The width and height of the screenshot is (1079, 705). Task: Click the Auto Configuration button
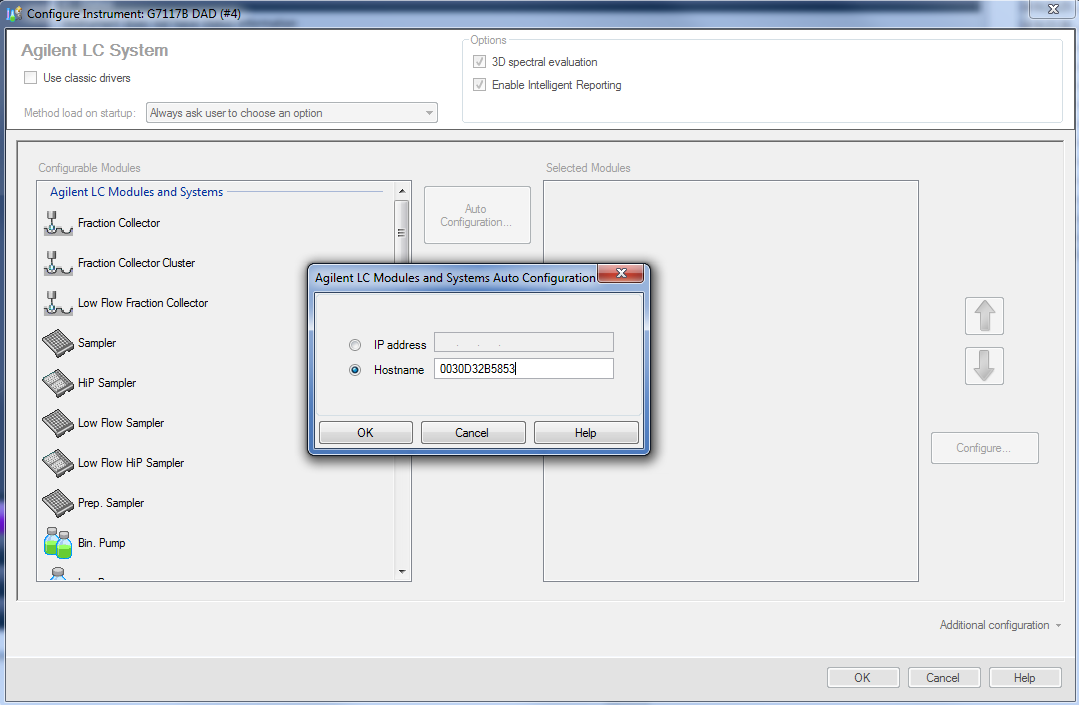pos(477,215)
